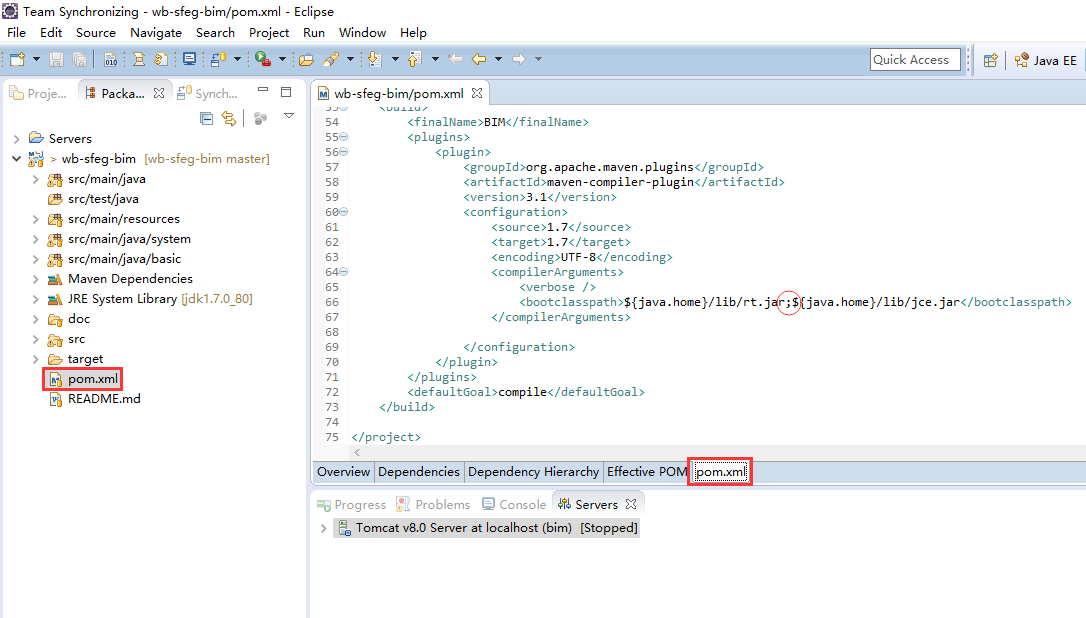Open the Search dropdown arrow
This screenshot has width=1086, height=618.
[x=350, y=60]
